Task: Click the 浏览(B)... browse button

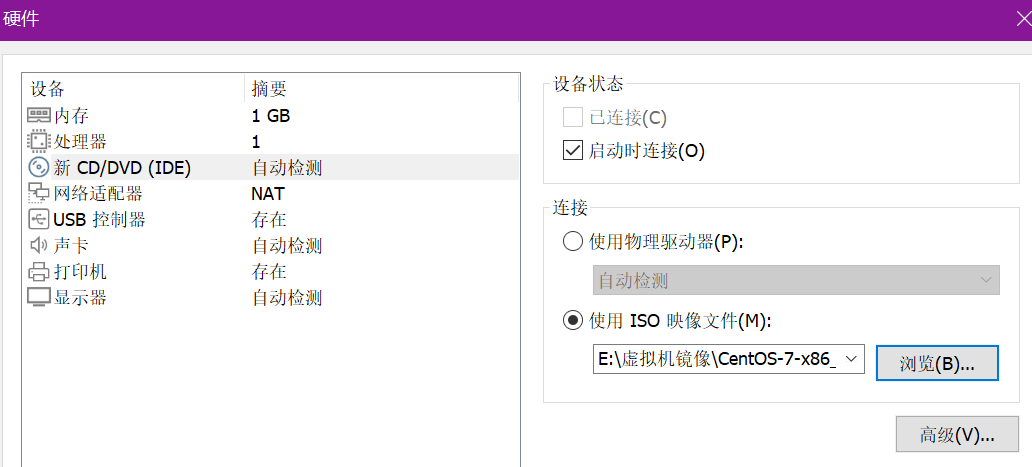Action: tap(937, 363)
